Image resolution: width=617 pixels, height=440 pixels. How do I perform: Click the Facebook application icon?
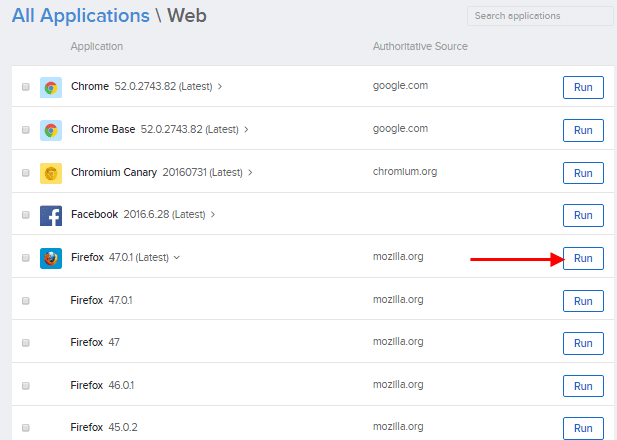point(51,215)
